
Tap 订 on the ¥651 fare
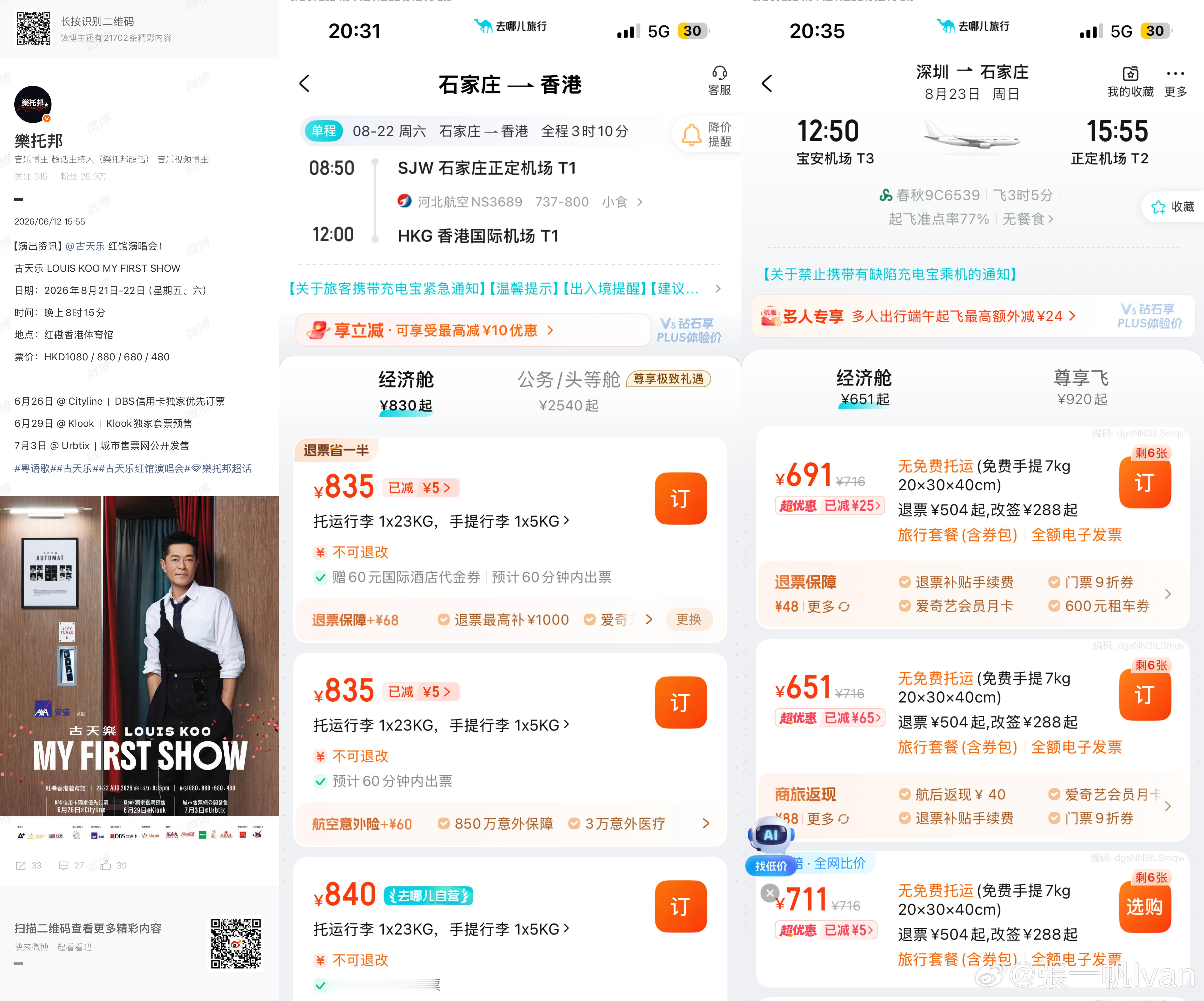(x=1145, y=695)
